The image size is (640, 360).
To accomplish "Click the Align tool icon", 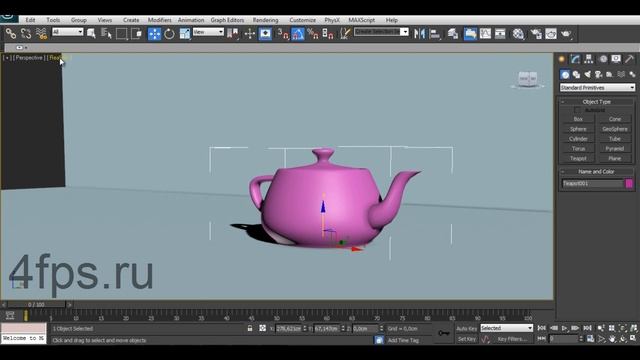I will 435,33.
